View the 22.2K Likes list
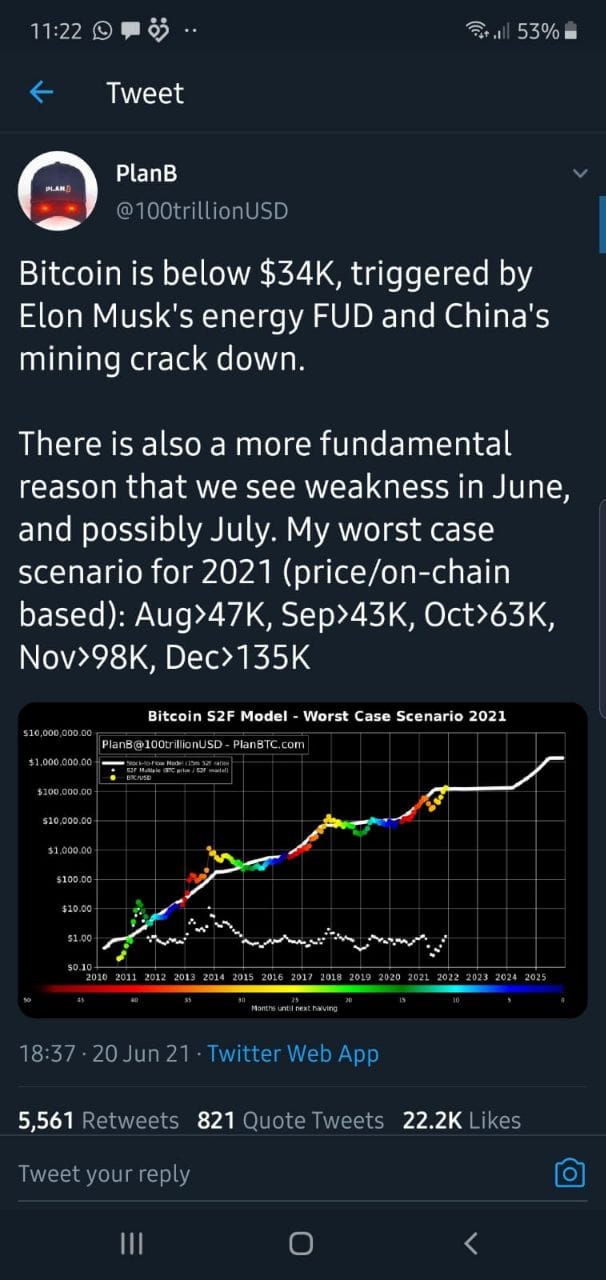606x1280 pixels. pyautogui.click(x=462, y=1120)
